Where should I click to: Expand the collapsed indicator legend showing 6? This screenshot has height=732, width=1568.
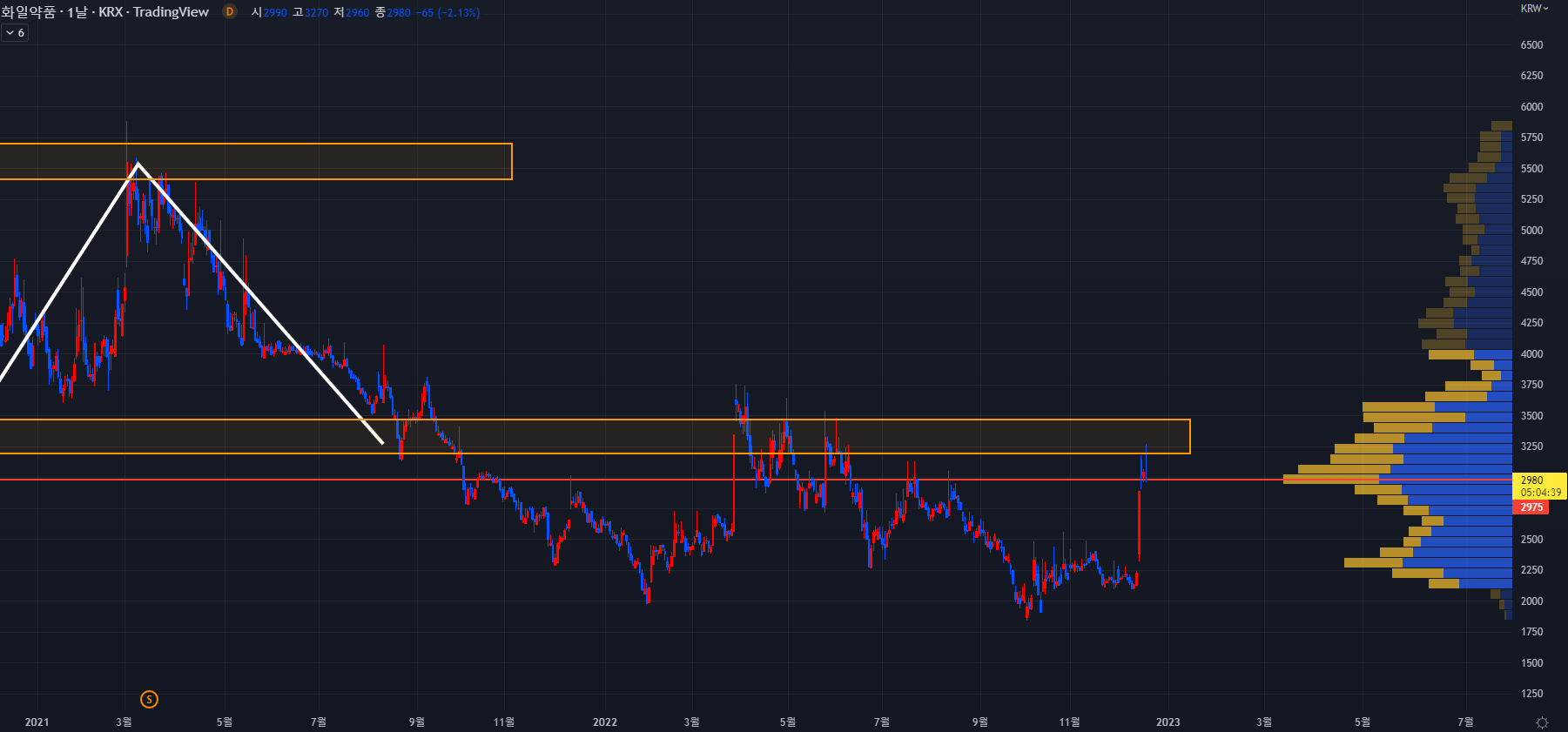[15, 33]
